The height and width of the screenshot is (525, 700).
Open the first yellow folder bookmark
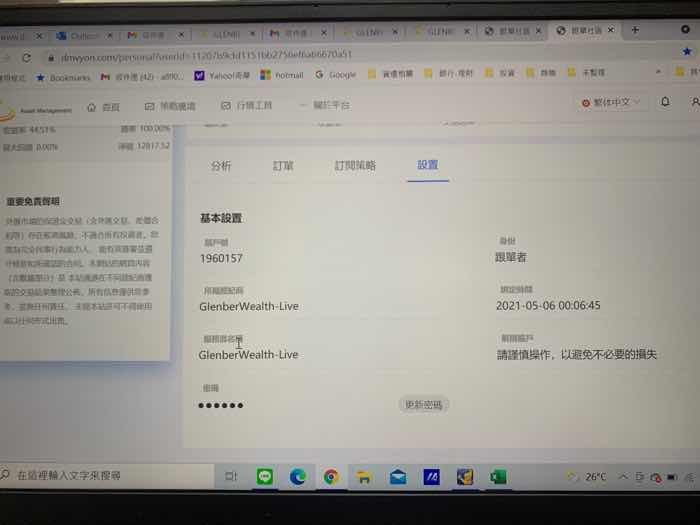(390, 74)
